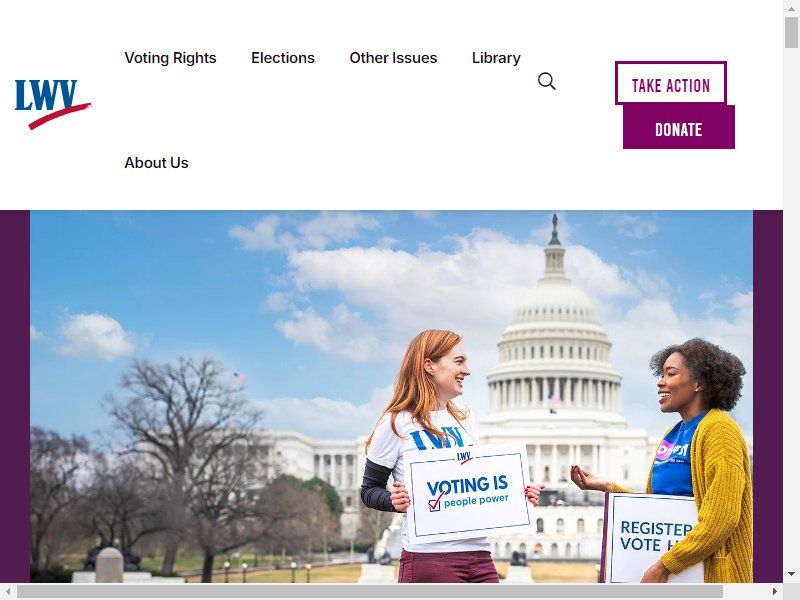800x600 pixels.
Task: Click the horizontal scrollbar left arrow
Action: (x=8, y=592)
